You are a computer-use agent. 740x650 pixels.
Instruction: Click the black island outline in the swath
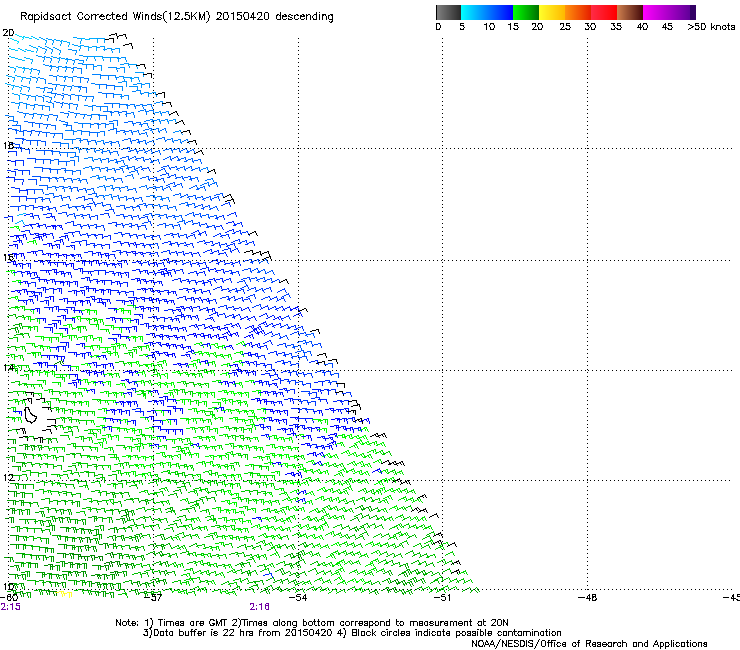click(31, 414)
